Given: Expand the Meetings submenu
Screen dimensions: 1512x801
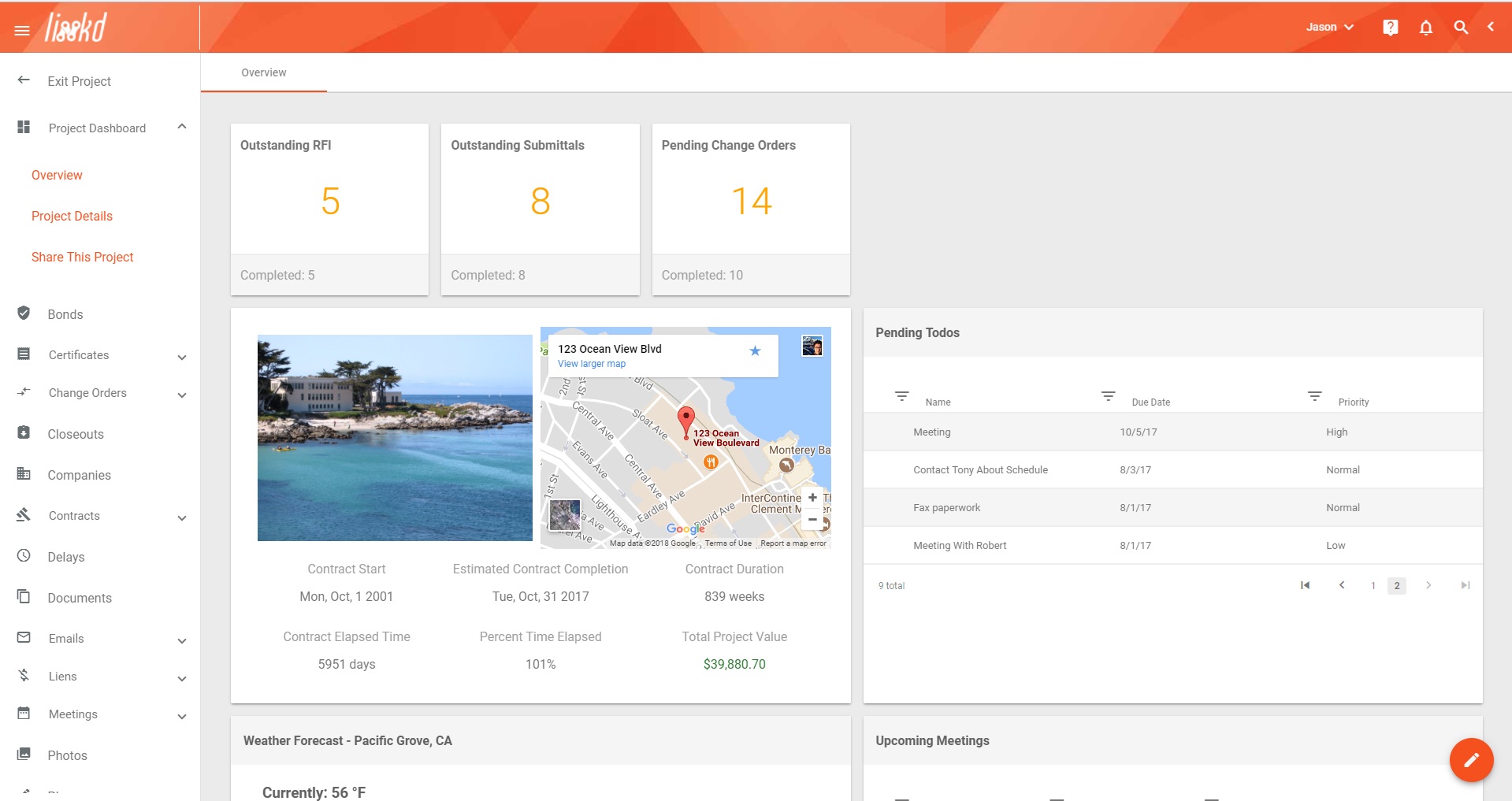Looking at the screenshot, I should coord(182,717).
